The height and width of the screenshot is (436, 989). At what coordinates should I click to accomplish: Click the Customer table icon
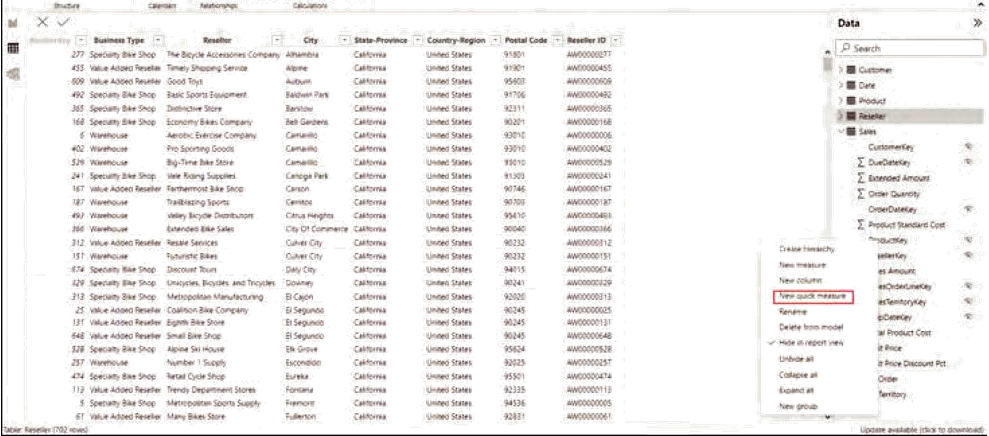point(851,70)
